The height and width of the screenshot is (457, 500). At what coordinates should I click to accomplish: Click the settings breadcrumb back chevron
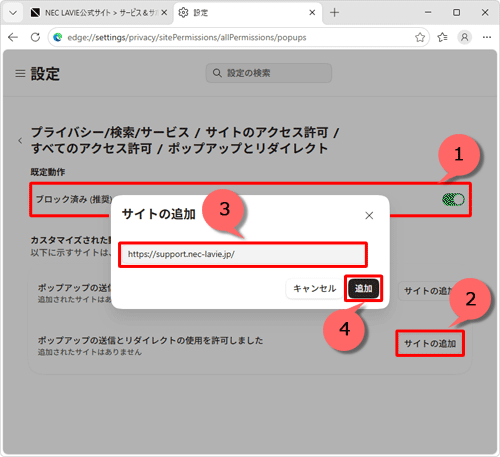coord(20,141)
